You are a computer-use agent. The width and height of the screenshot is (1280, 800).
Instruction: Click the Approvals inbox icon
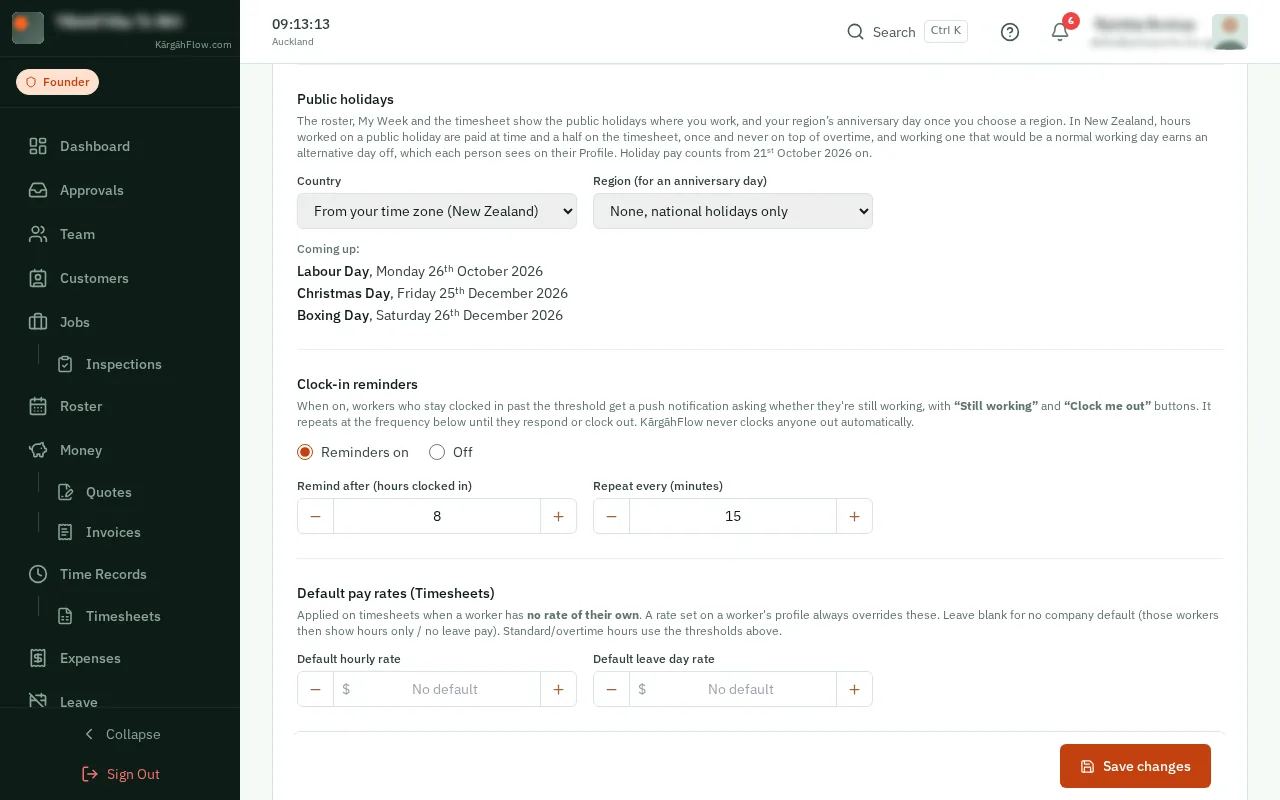click(x=38, y=190)
